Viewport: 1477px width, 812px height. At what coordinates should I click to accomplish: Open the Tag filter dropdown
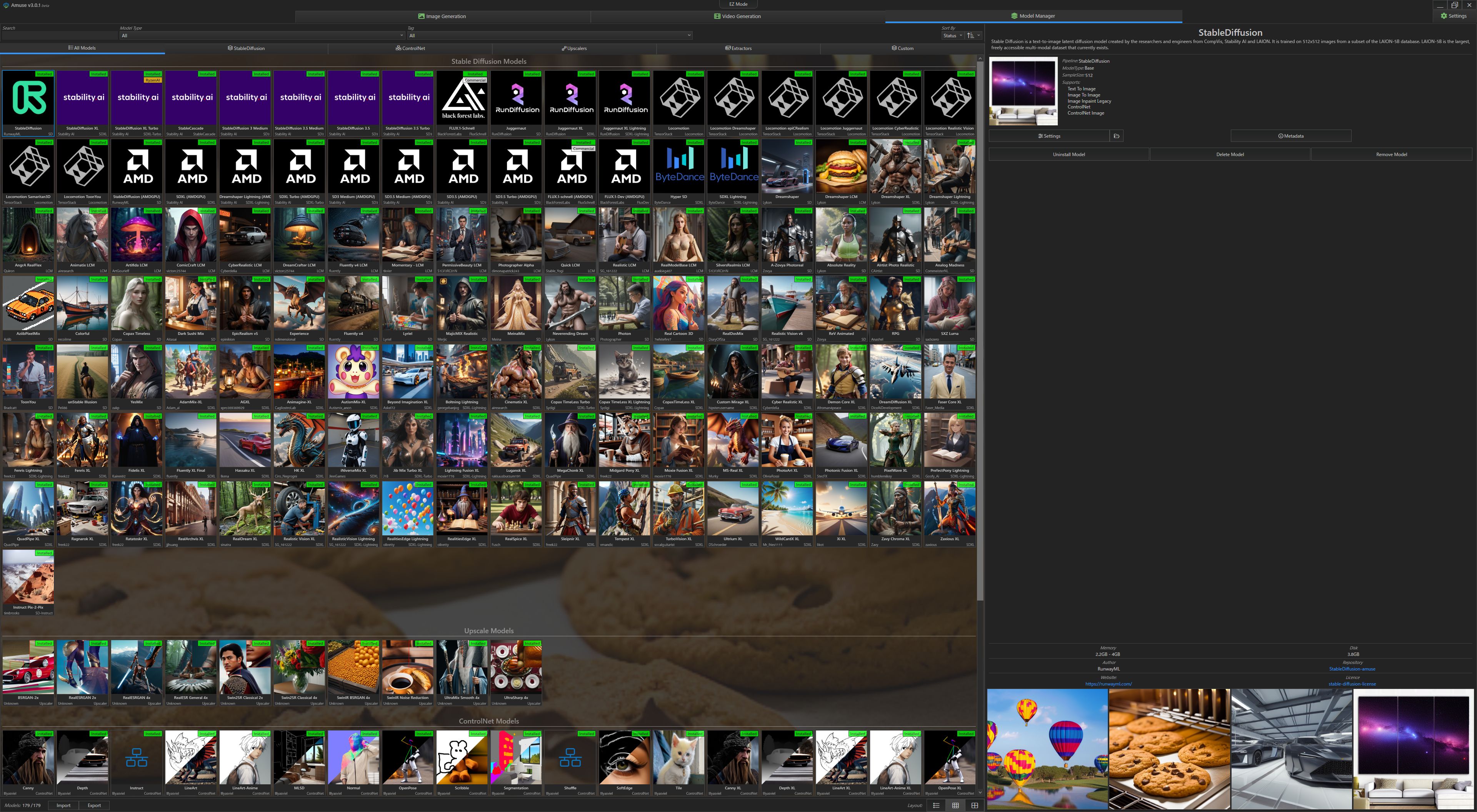coord(549,35)
